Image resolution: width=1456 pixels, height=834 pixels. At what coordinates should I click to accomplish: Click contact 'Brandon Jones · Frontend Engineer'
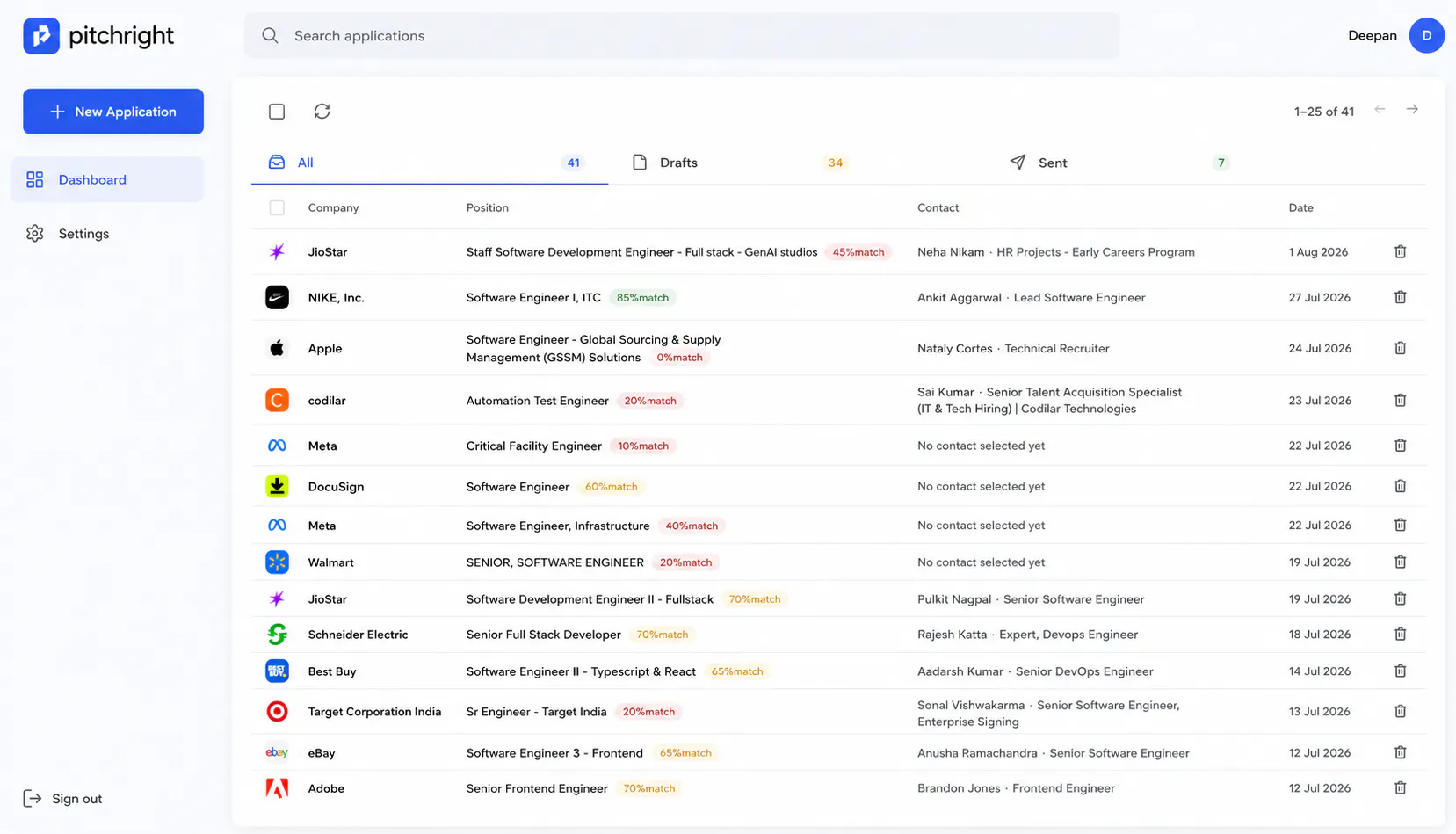tap(1016, 788)
